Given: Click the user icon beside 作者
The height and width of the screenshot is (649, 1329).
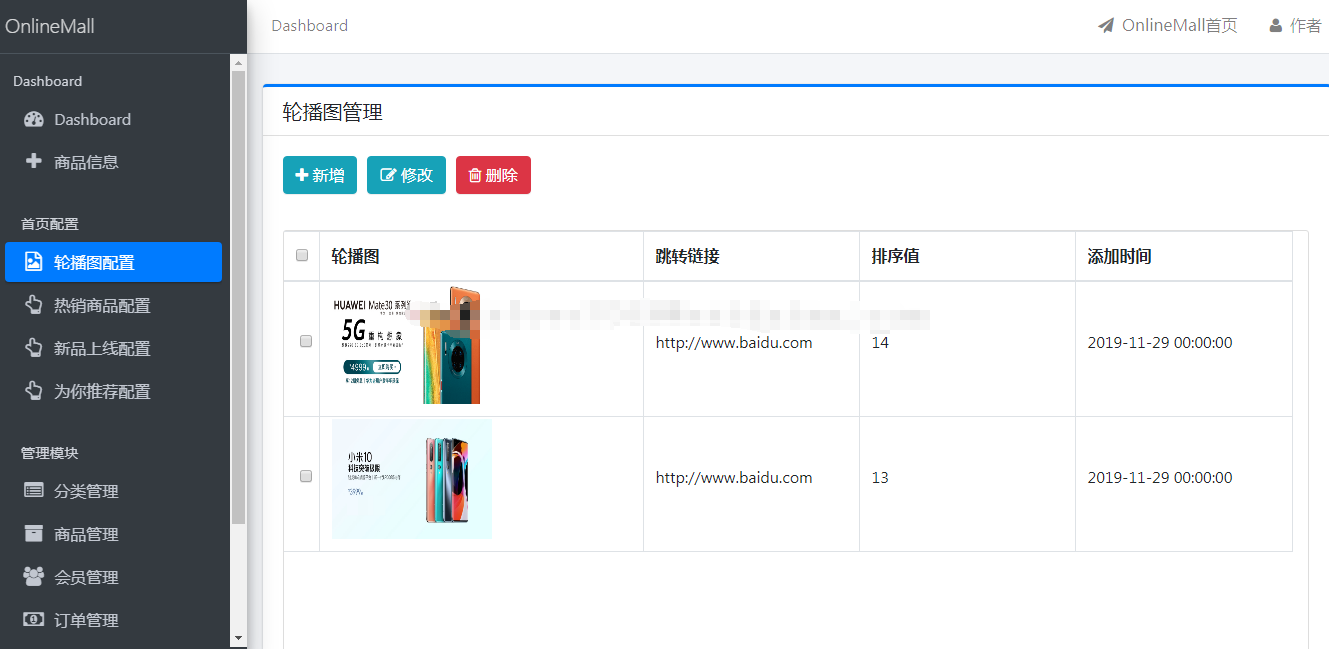Looking at the screenshot, I should (1276, 26).
